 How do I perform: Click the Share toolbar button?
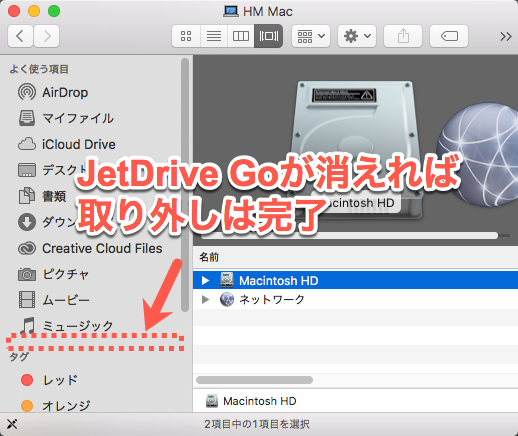[x=403, y=36]
